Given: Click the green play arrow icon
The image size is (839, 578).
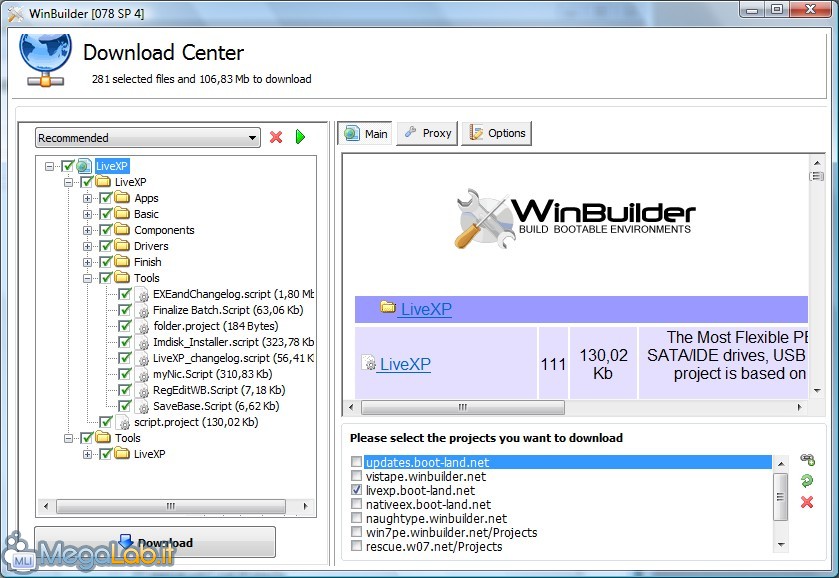Looking at the screenshot, I should pyautogui.click(x=300, y=137).
